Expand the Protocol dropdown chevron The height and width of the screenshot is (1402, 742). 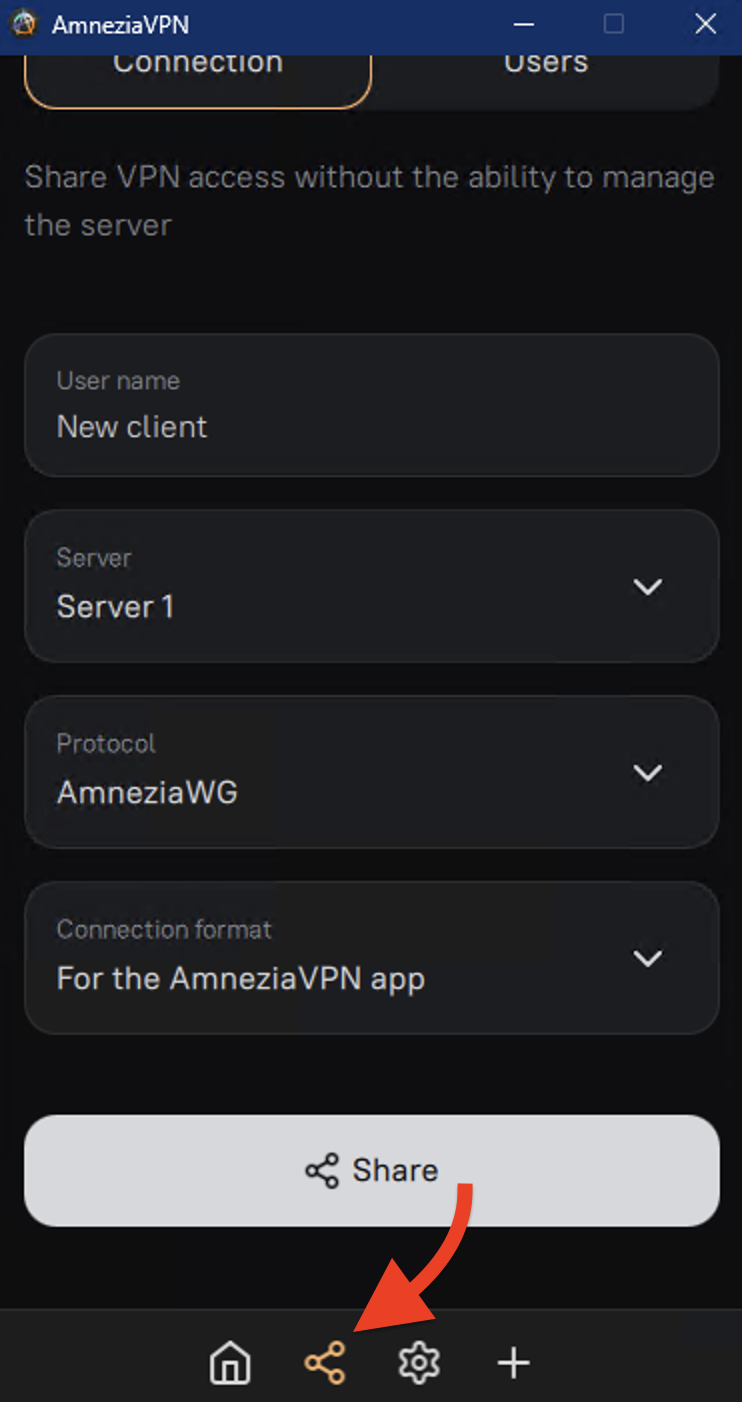pyautogui.click(x=648, y=773)
